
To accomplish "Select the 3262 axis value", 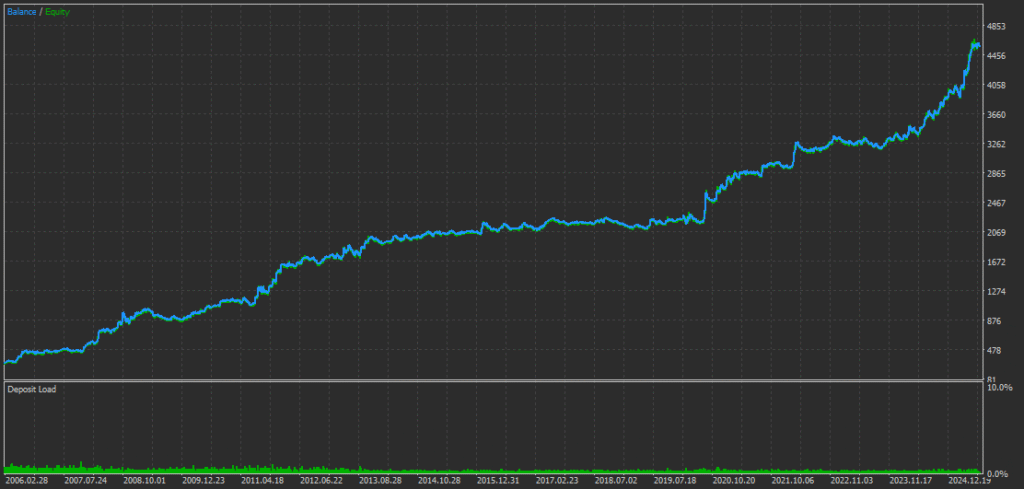I will tap(996, 144).
